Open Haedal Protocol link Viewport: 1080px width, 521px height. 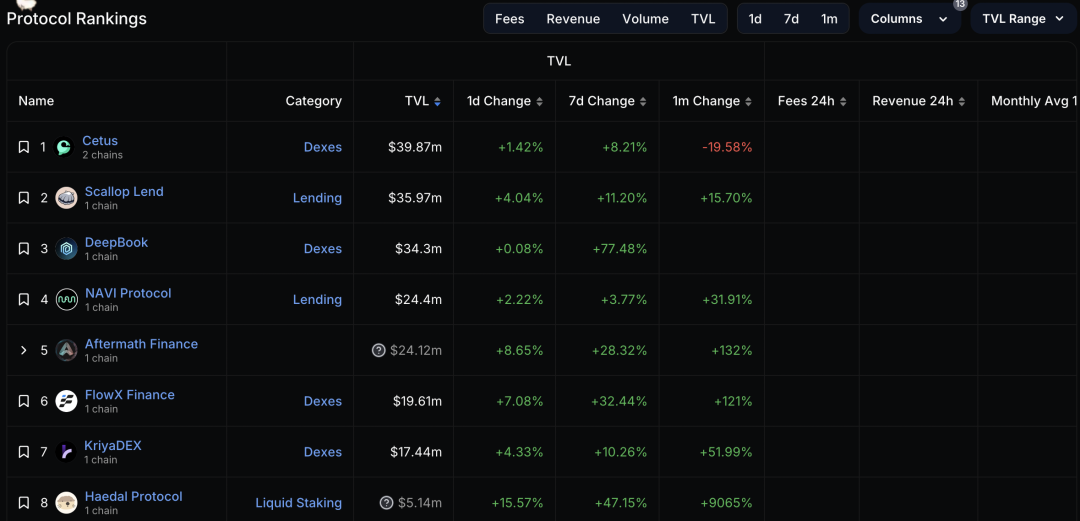pyautogui.click(x=134, y=496)
